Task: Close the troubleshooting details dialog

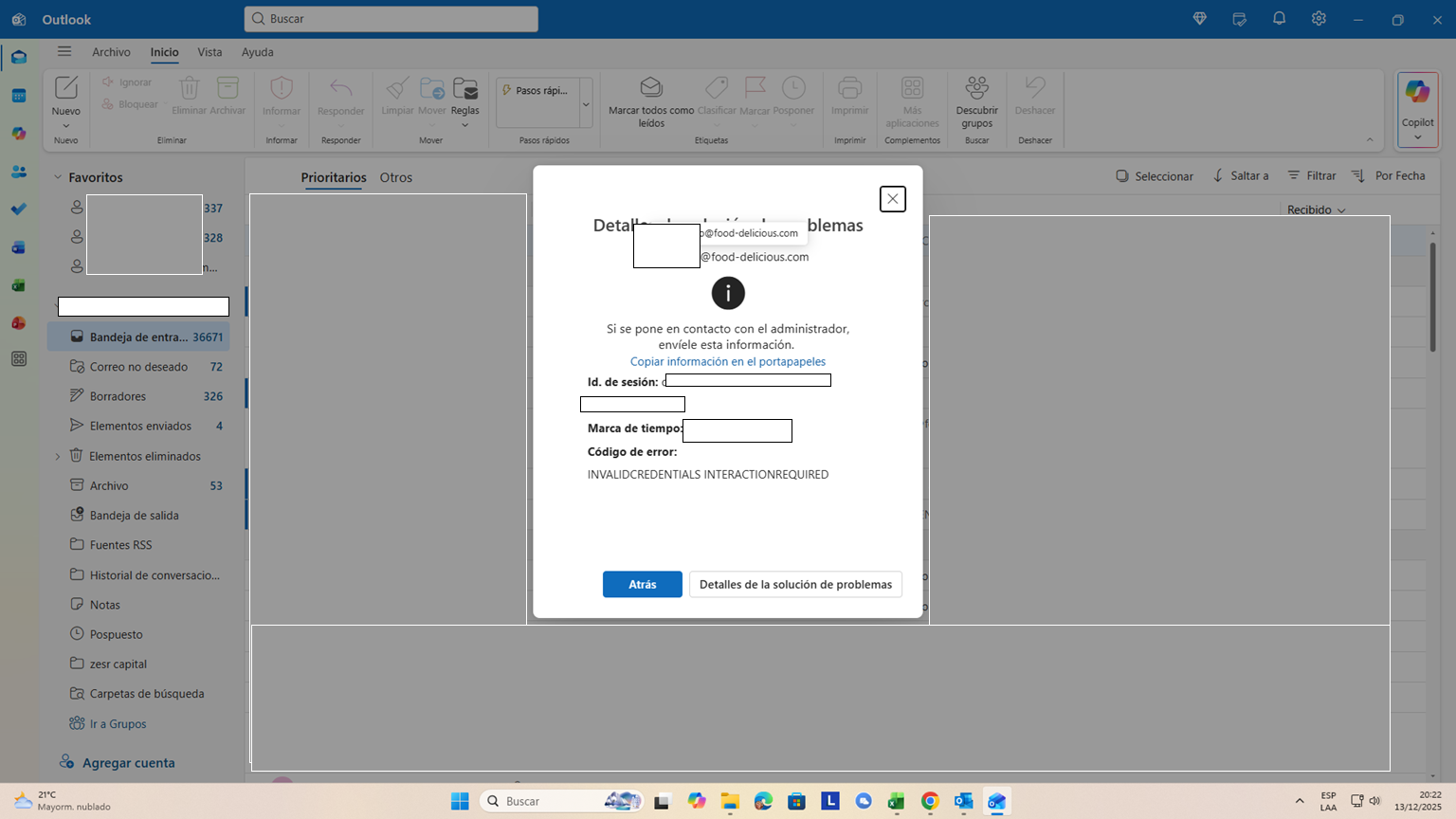Action: click(893, 199)
